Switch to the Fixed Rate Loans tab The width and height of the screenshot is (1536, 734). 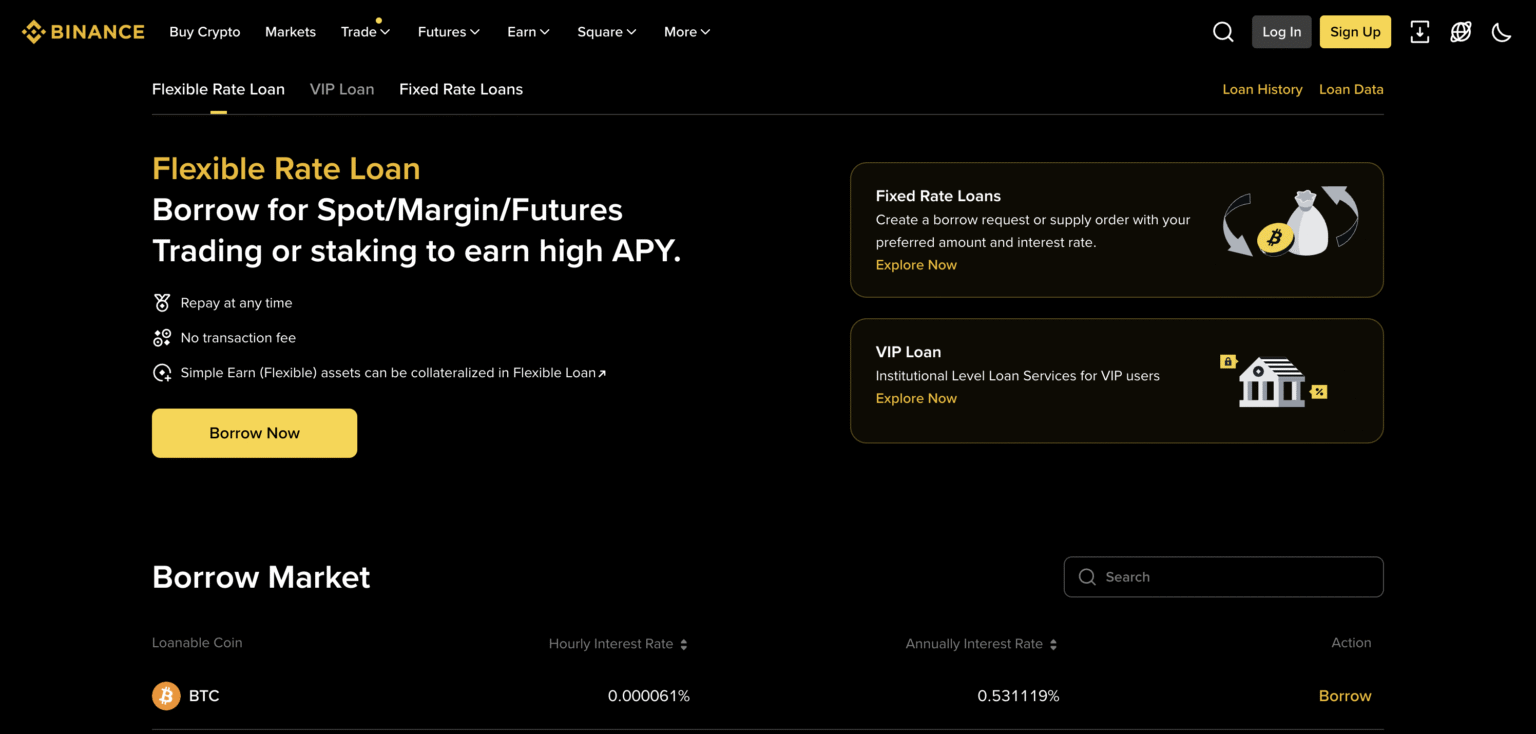click(x=461, y=89)
